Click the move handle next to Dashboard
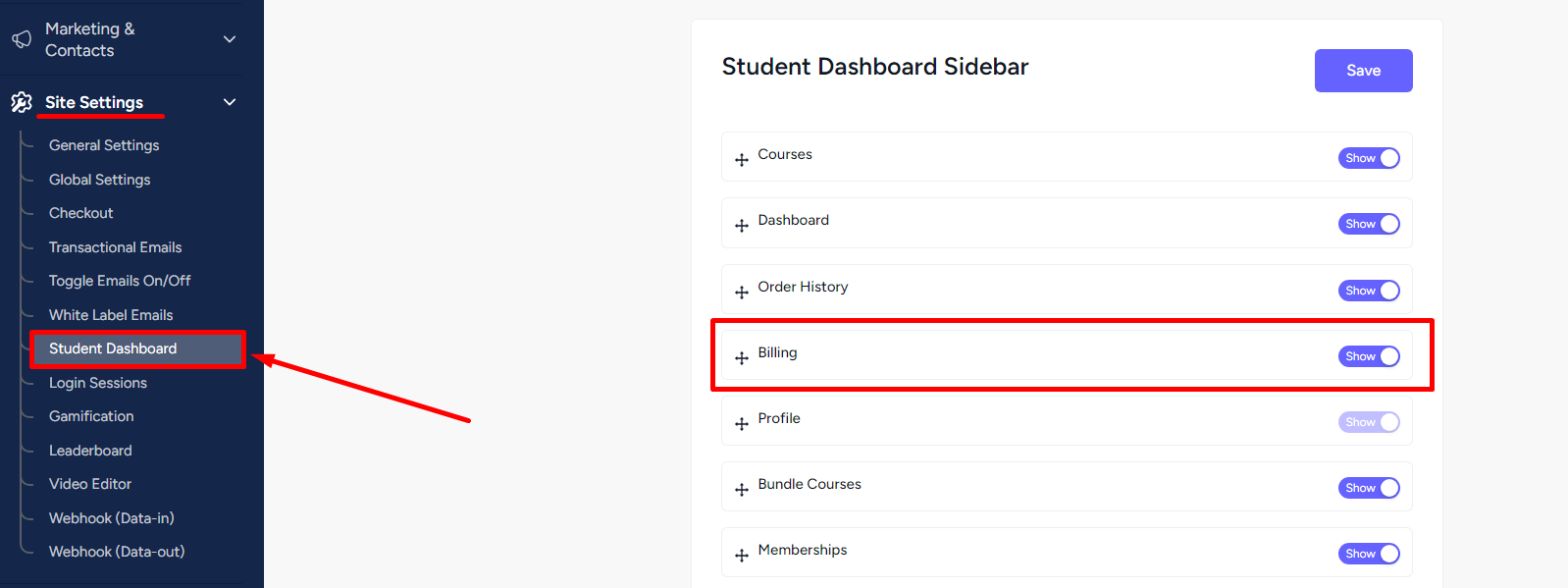The height and width of the screenshot is (588, 1568). click(x=742, y=226)
